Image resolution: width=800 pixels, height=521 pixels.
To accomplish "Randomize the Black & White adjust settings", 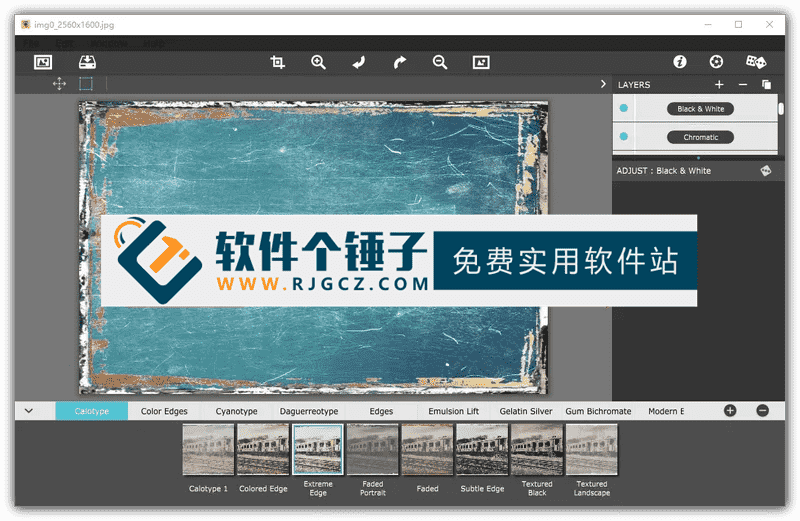I will [x=766, y=170].
